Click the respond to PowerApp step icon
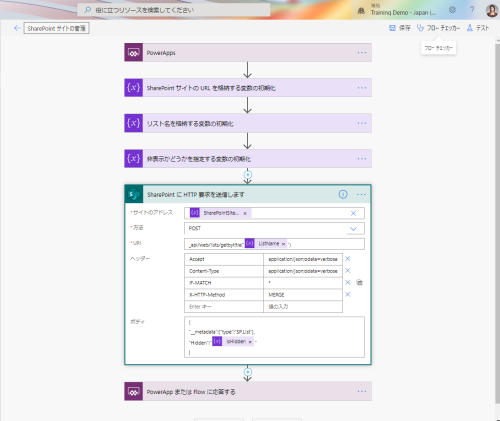This screenshot has width=500, height=421. click(134, 391)
